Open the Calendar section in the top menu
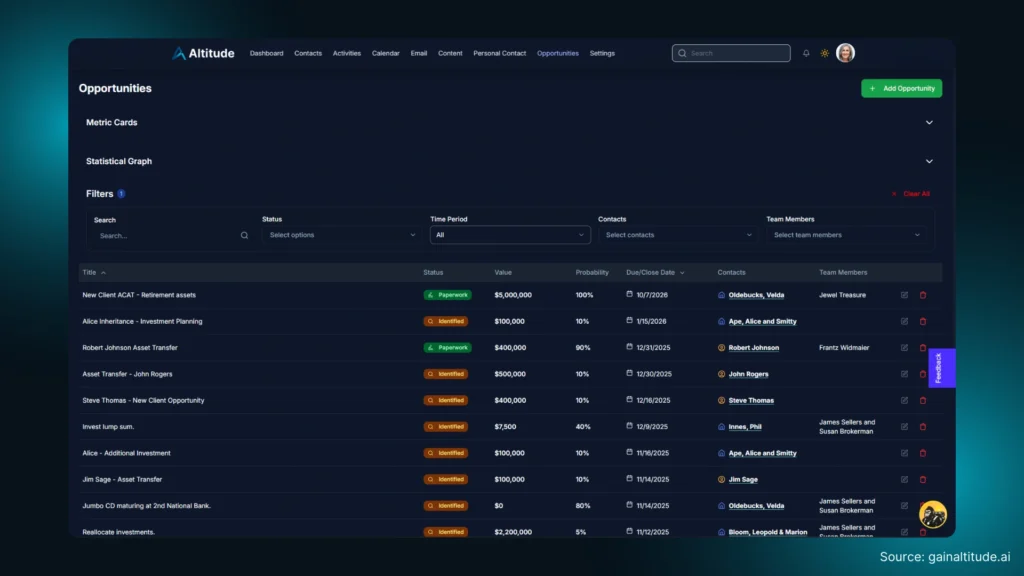 click(385, 53)
